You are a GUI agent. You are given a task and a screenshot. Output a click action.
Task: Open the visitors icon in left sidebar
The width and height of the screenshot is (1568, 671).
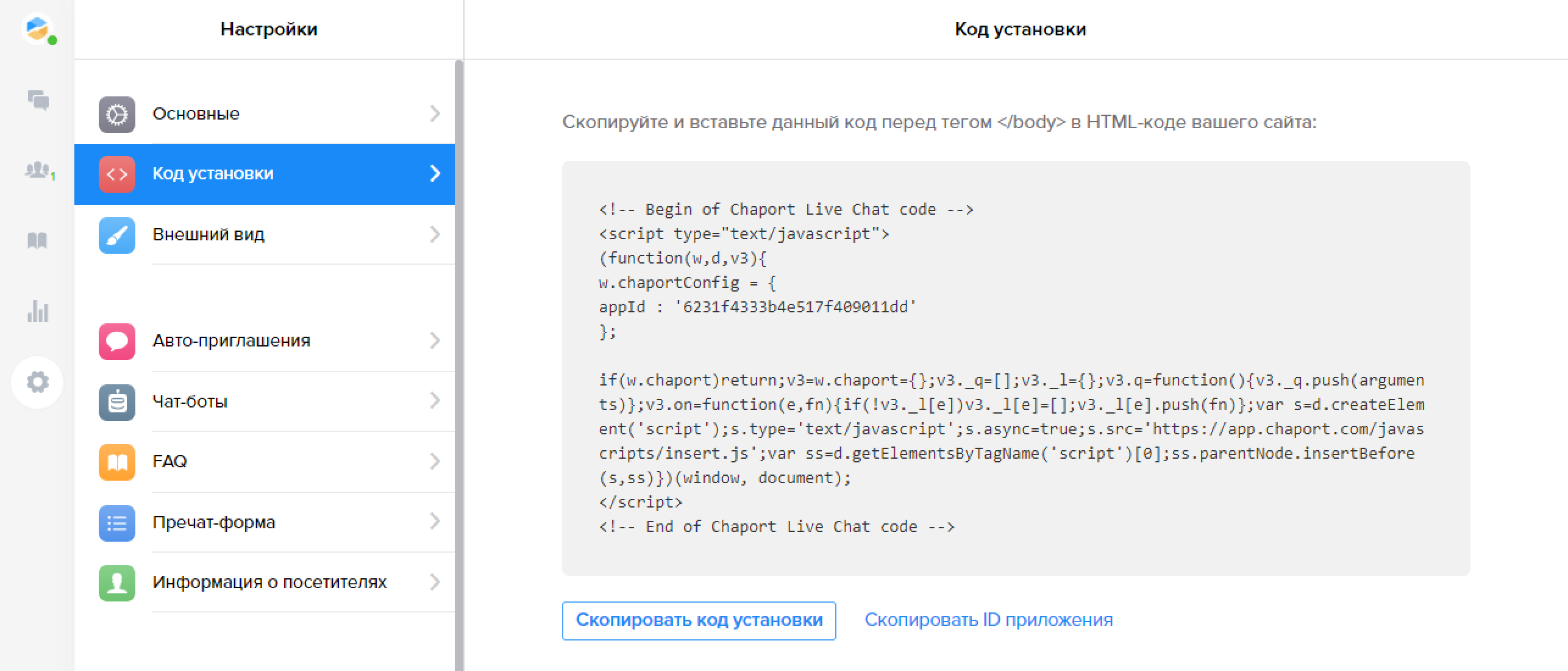[38, 170]
